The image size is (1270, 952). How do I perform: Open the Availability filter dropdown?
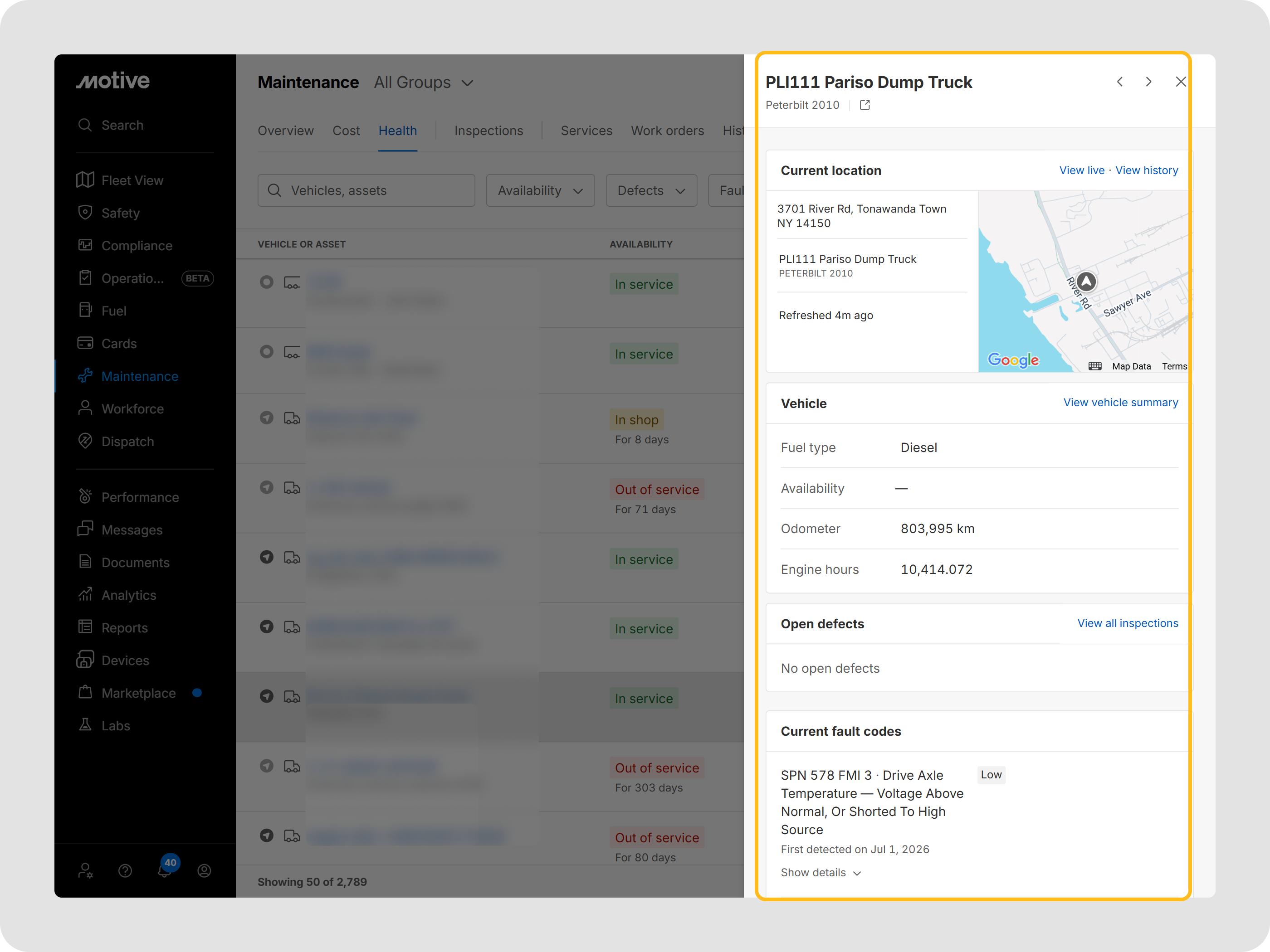540,190
